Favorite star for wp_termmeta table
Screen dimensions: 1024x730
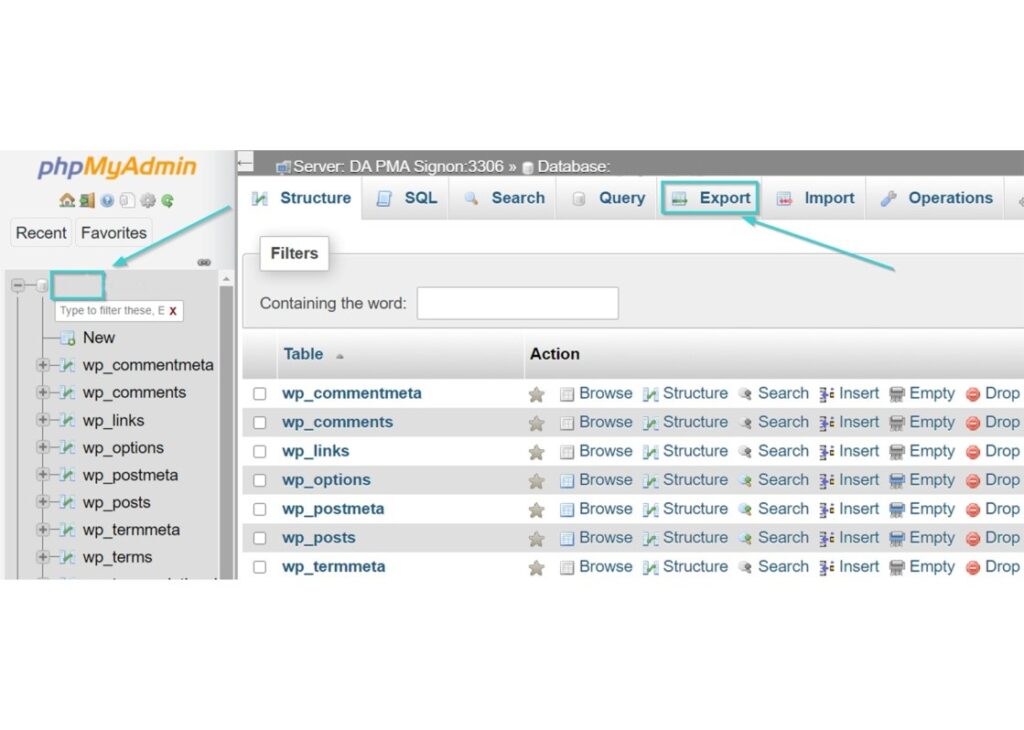[x=536, y=567]
